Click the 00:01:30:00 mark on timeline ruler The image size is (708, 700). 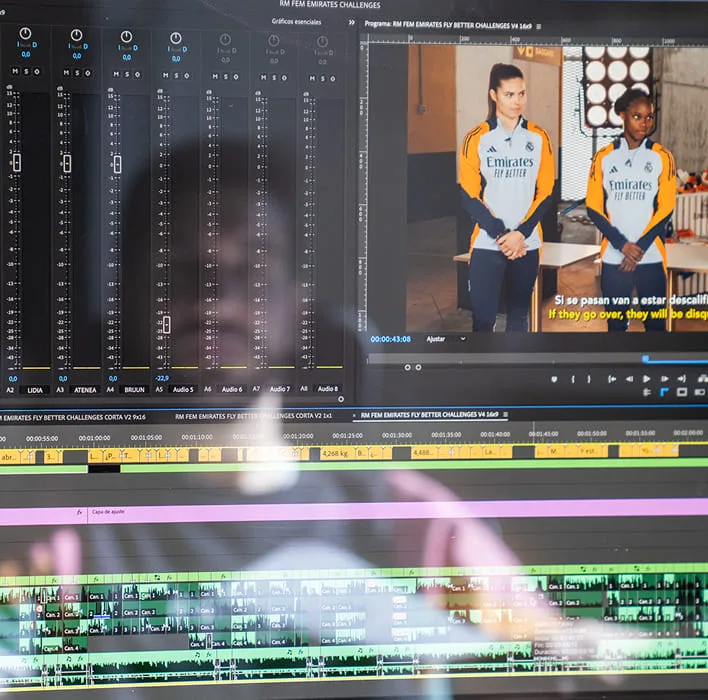coord(396,435)
